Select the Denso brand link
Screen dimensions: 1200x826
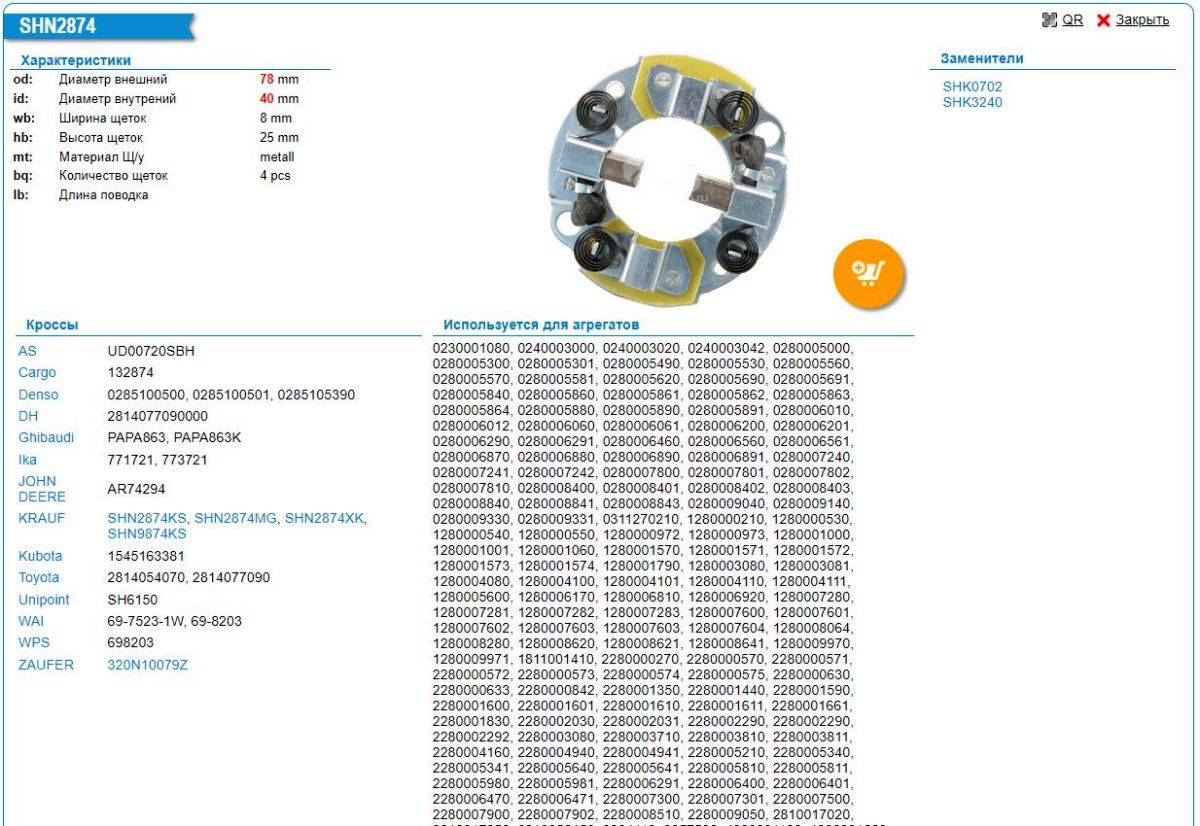[38, 395]
